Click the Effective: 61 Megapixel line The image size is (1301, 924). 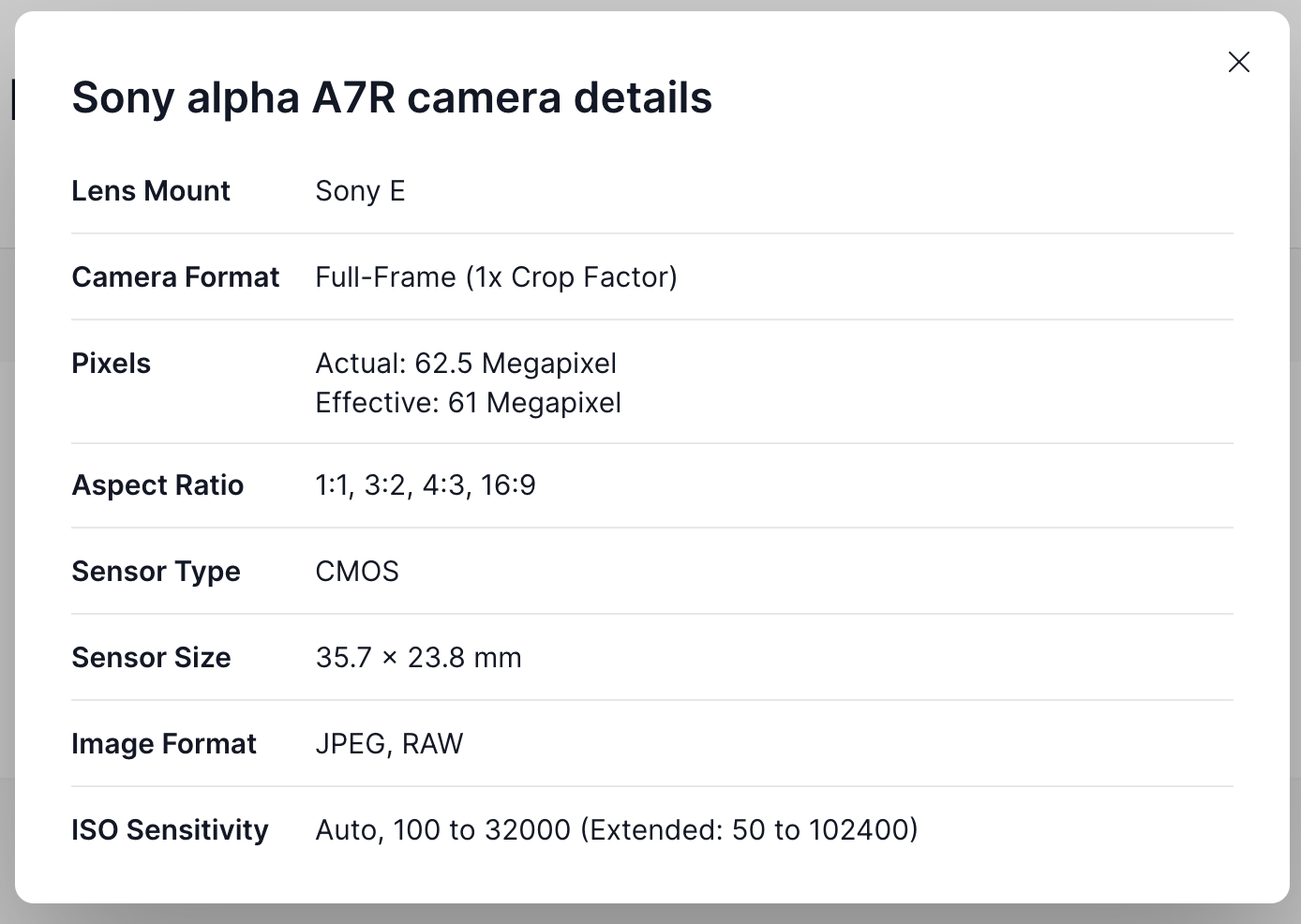coord(468,403)
